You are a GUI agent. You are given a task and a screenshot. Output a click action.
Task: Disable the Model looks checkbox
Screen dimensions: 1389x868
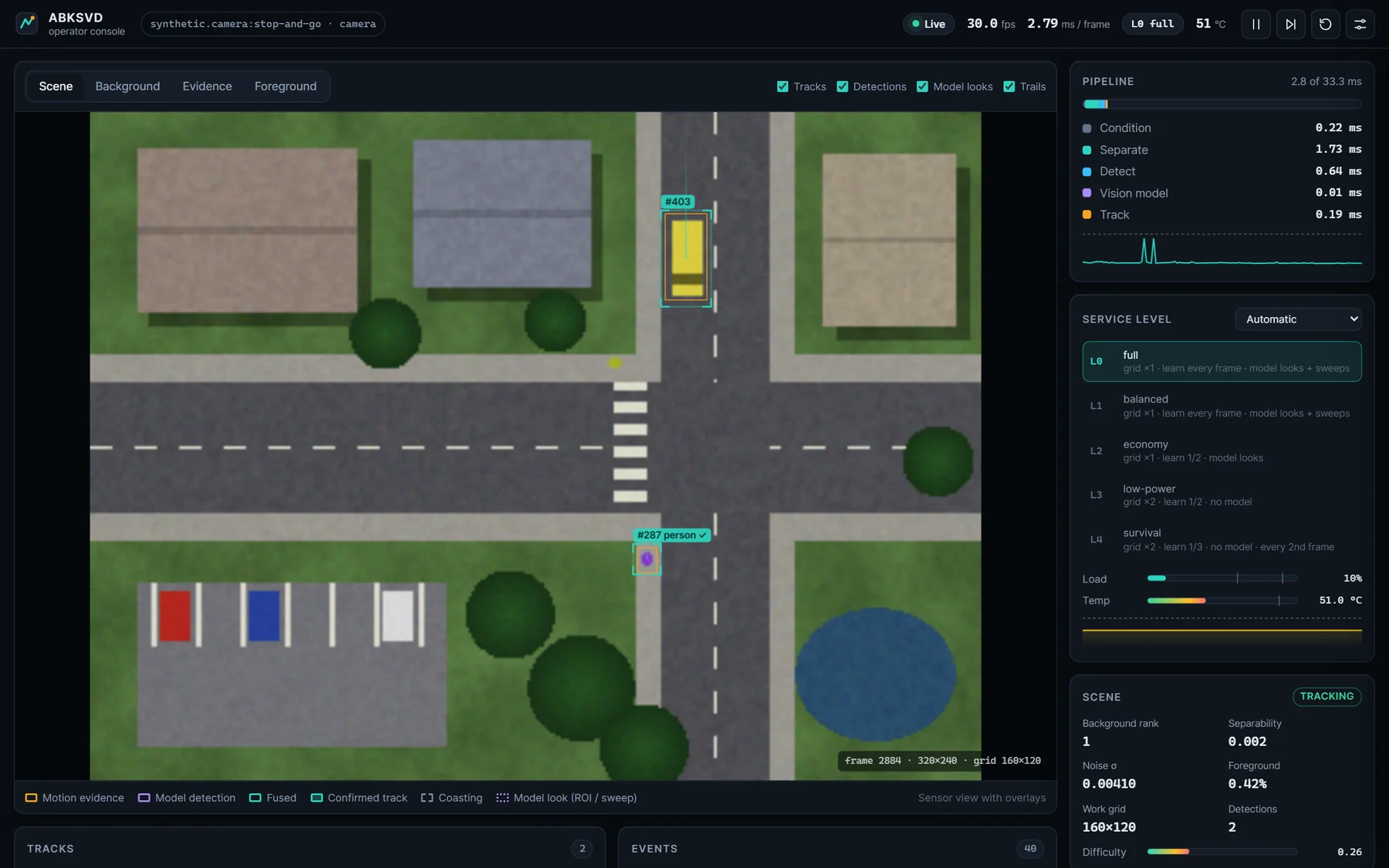point(922,86)
